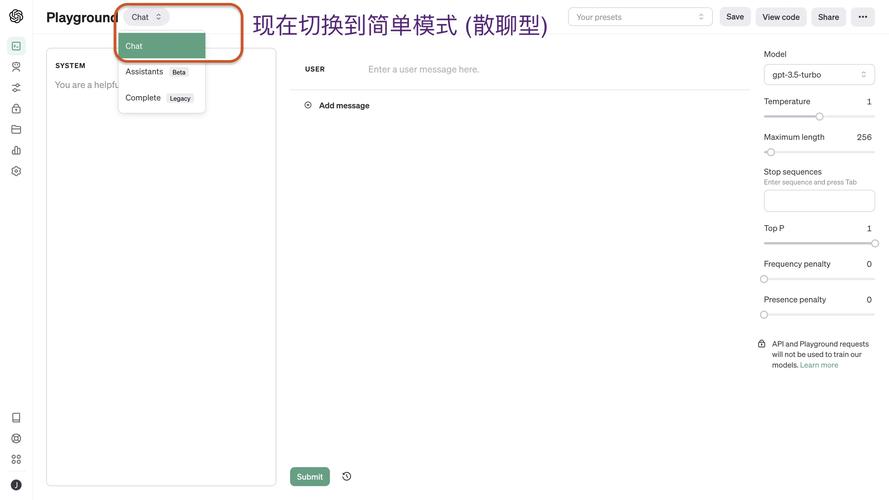Adjust the Top P slider handle

coord(875,243)
